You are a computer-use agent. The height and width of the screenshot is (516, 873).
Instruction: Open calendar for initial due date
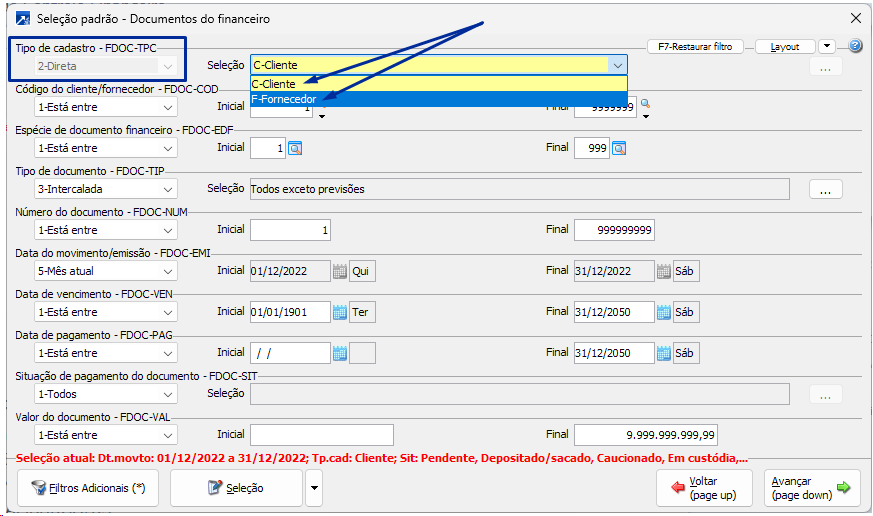pyautogui.click(x=340, y=312)
